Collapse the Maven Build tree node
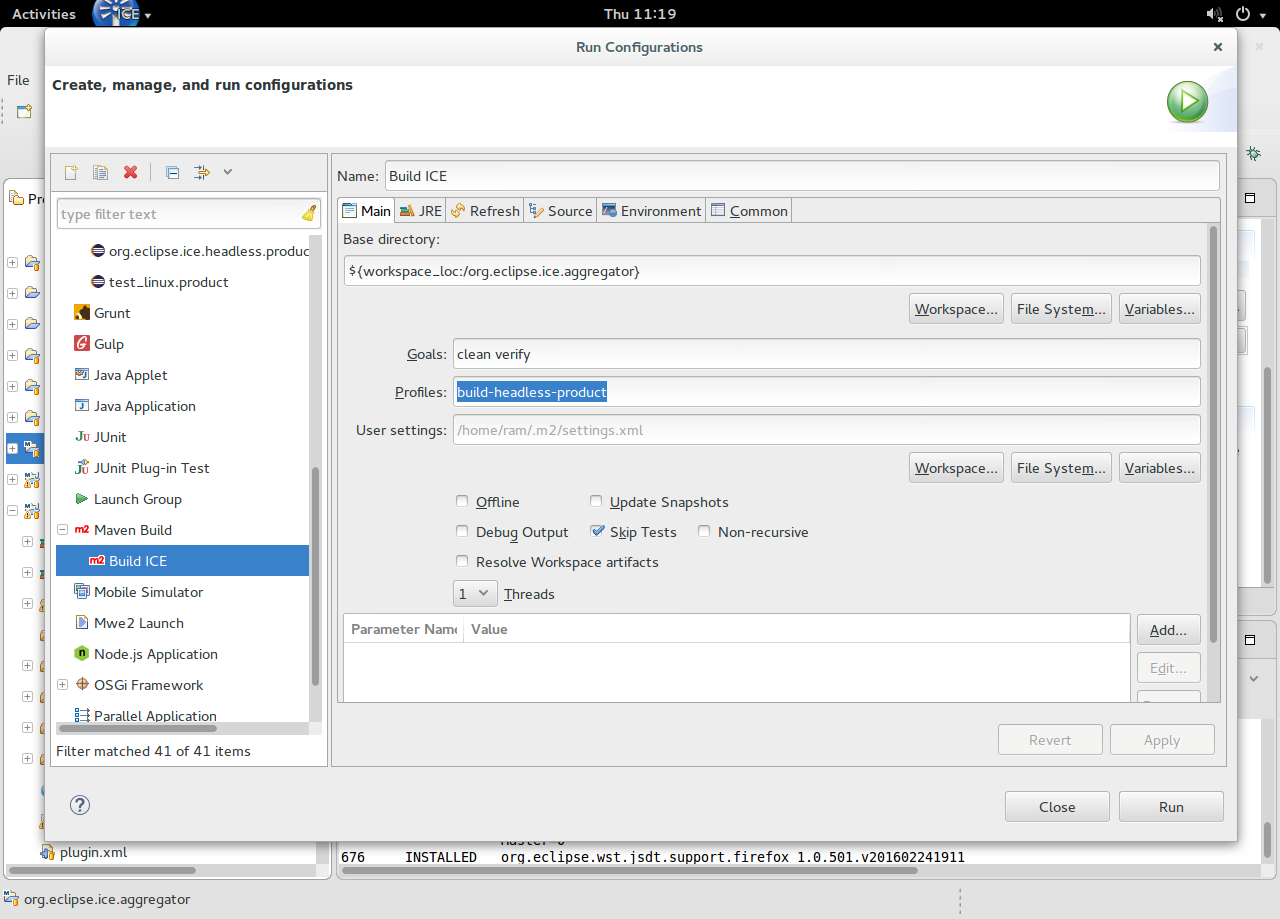Screen dimensions: 1280x919 pos(62,530)
